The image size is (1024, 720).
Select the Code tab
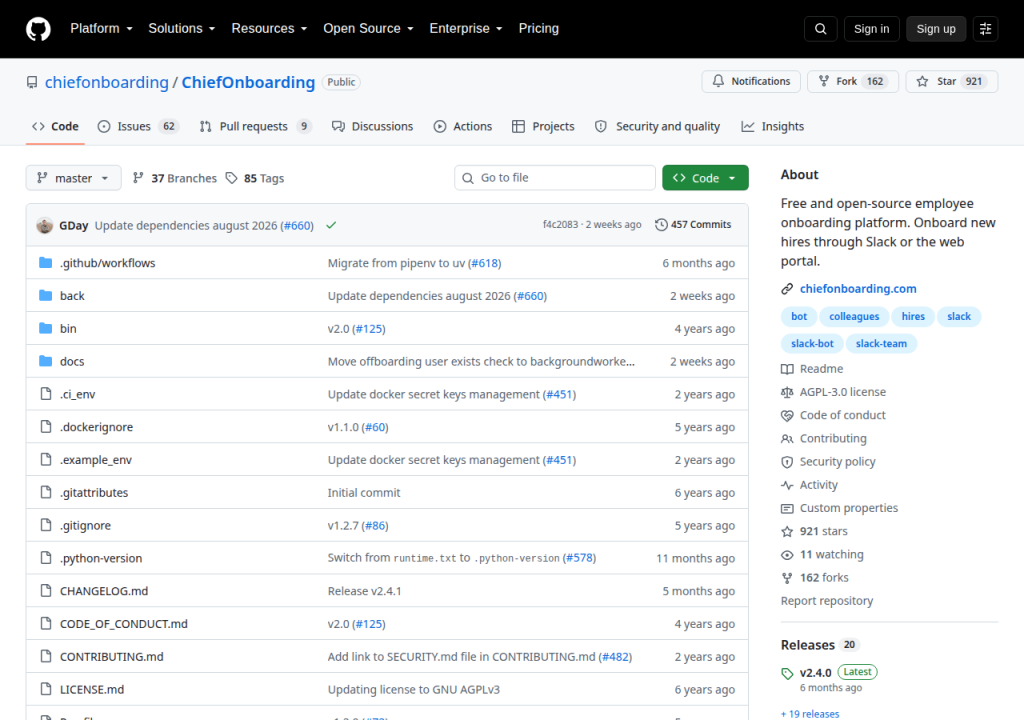click(56, 126)
